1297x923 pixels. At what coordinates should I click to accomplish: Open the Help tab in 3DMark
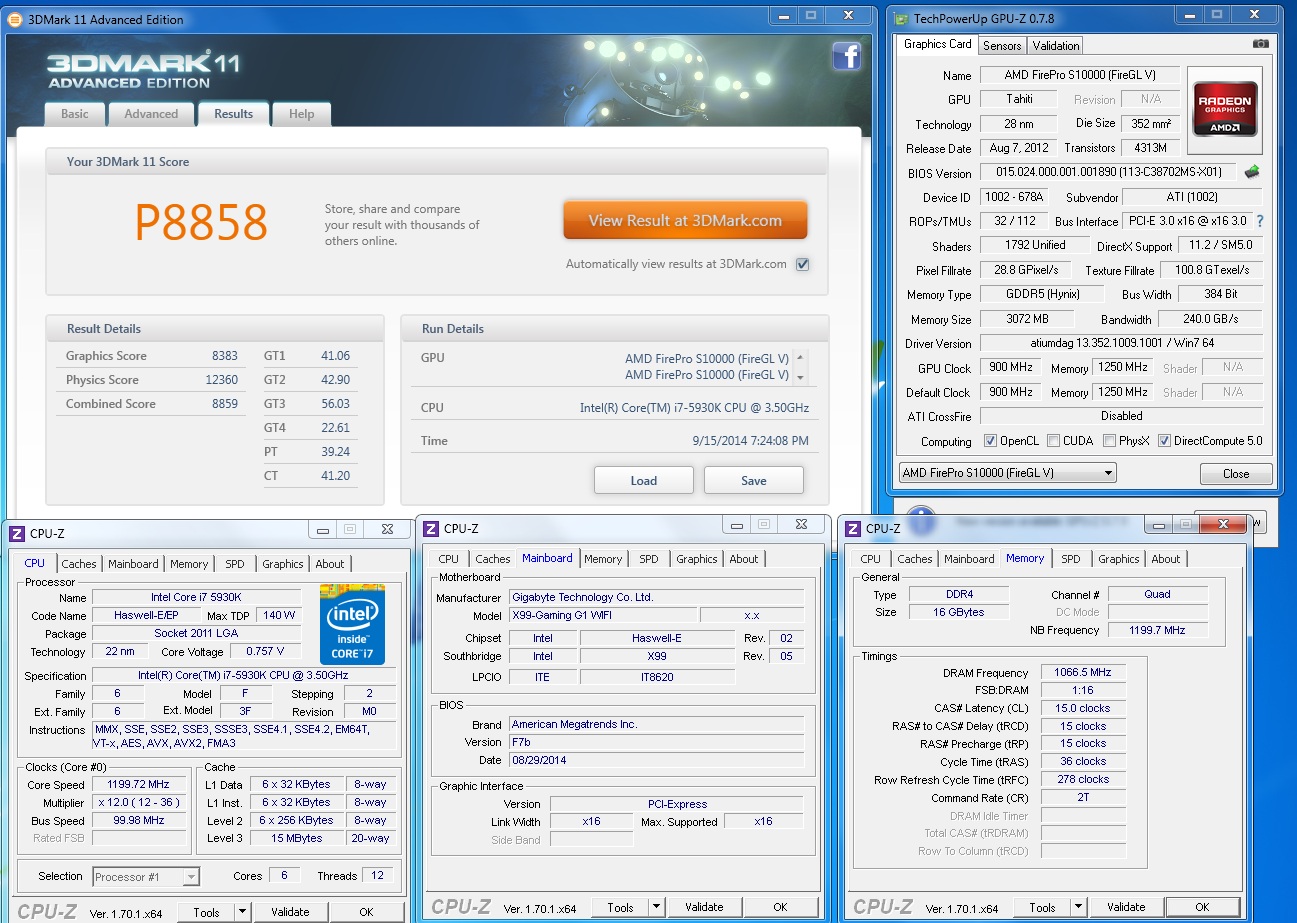302,114
